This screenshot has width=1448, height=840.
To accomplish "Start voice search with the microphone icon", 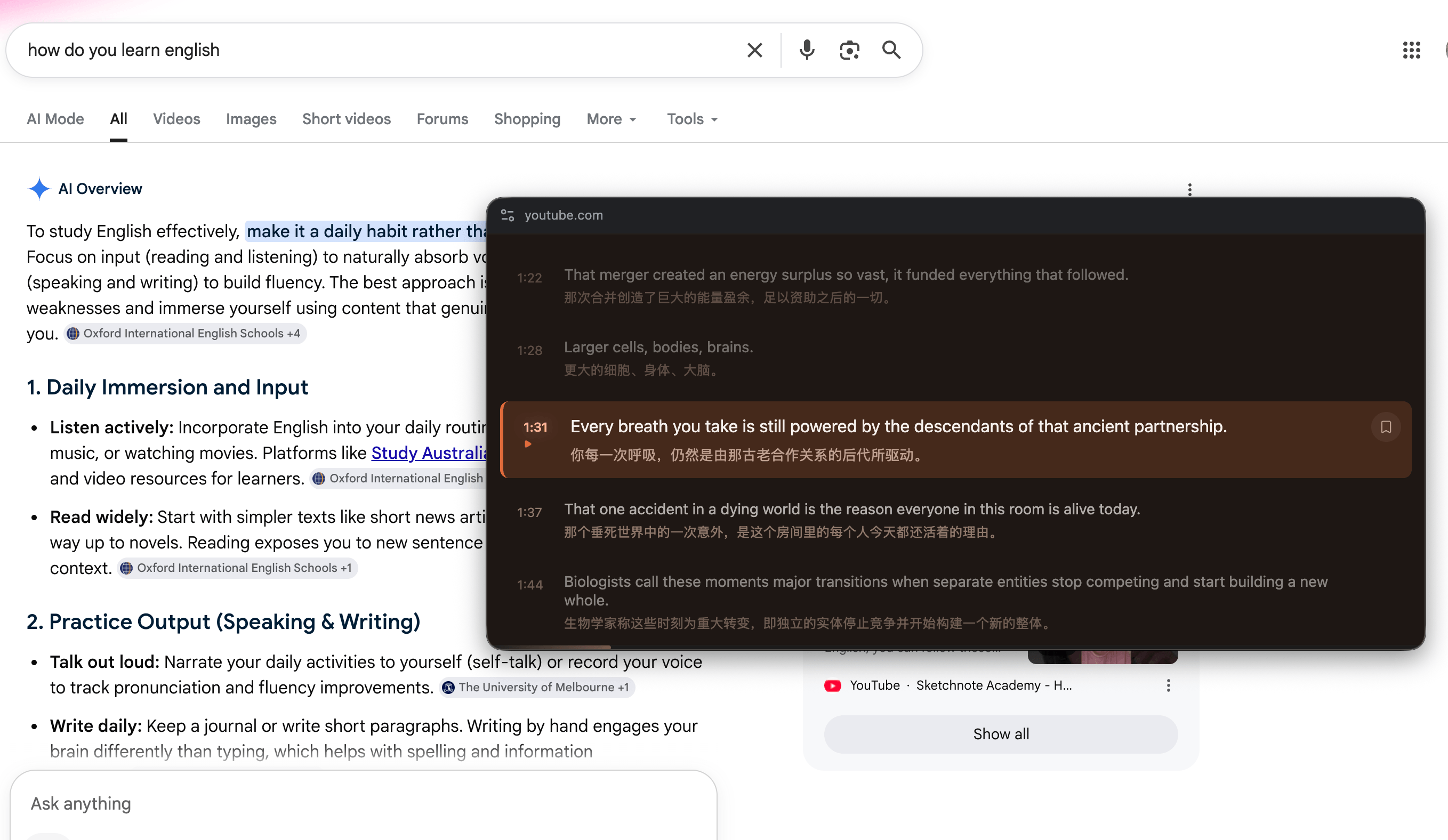I will point(807,51).
